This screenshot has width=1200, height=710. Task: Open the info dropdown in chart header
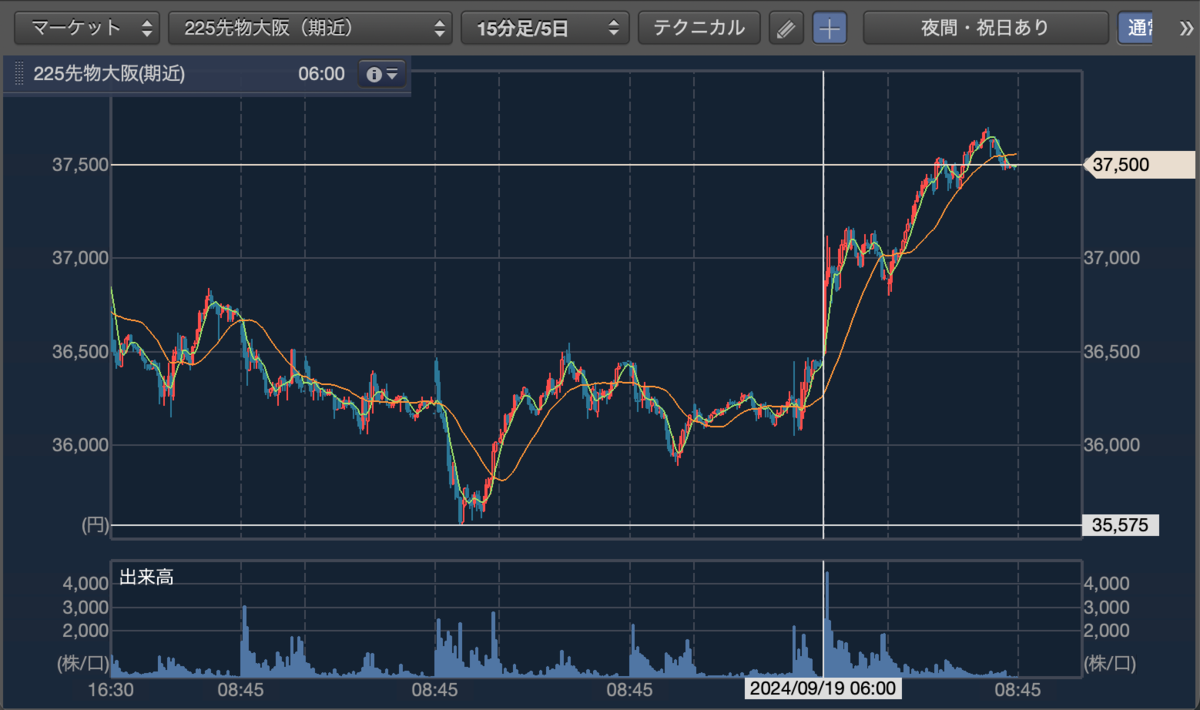(382, 74)
